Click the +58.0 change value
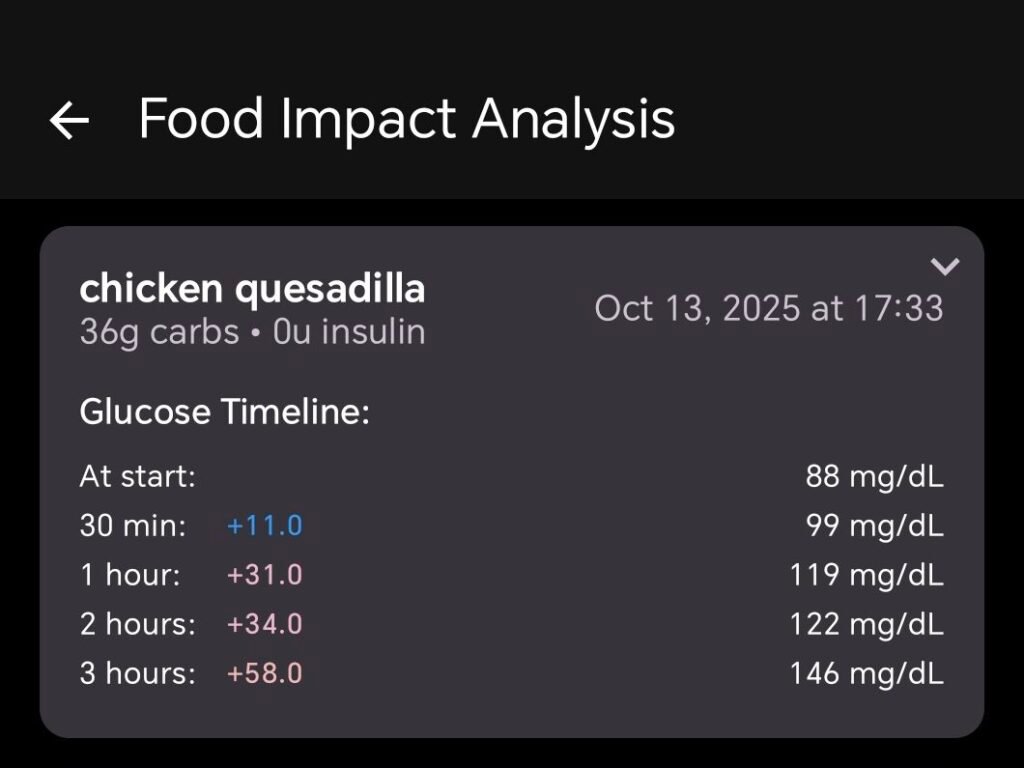This screenshot has width=1024, height=768. point(264,673)
